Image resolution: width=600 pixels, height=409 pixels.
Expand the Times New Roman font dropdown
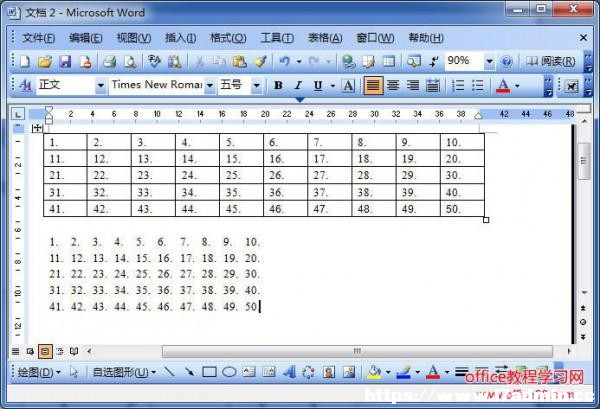[x=210, y=85]
